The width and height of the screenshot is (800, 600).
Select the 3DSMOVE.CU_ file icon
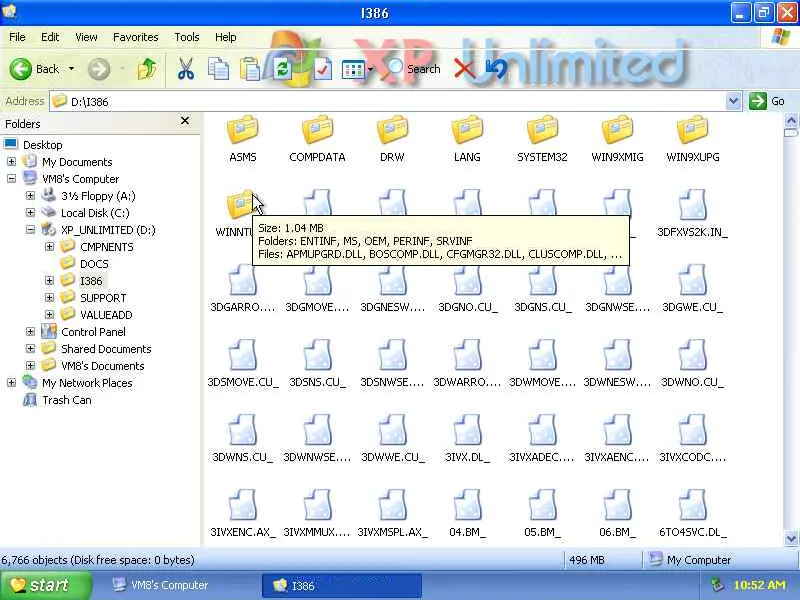(x=243, y=355)
